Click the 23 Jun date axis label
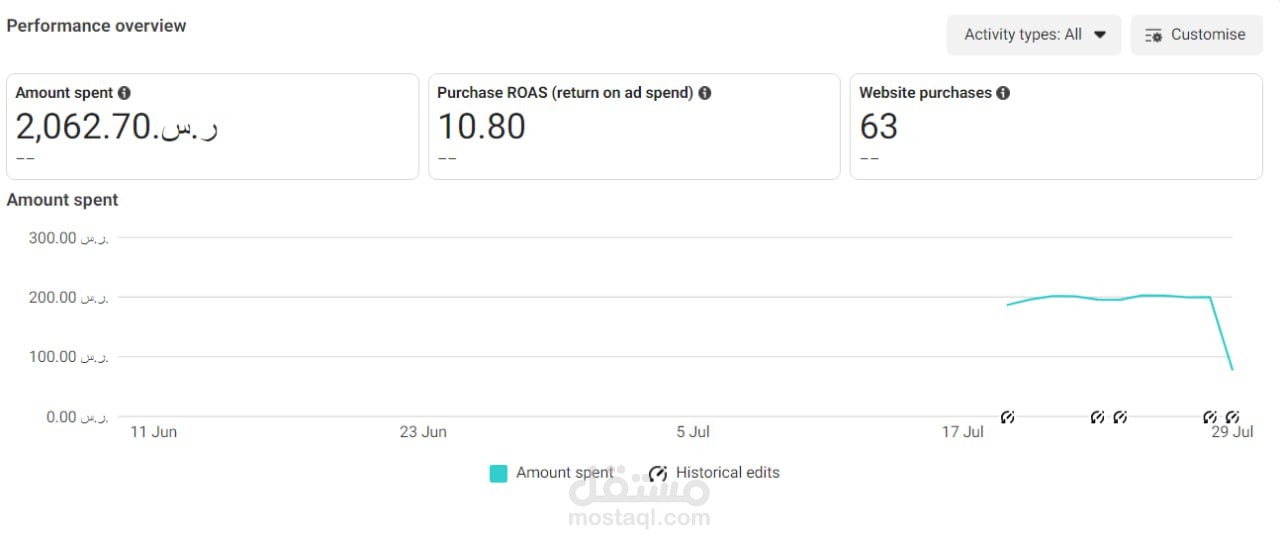This screenshot has height=541, width=1280. tap(423, 432)
